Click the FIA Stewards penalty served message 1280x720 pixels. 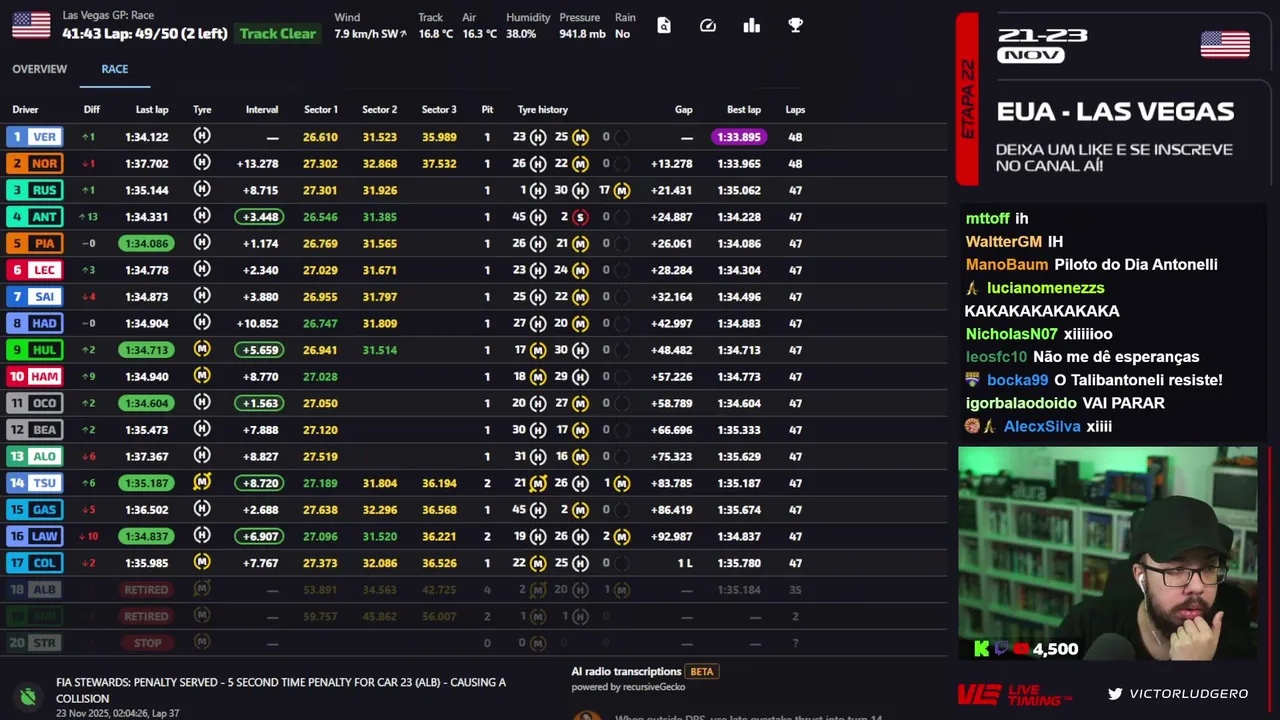(x=281, y=690)
